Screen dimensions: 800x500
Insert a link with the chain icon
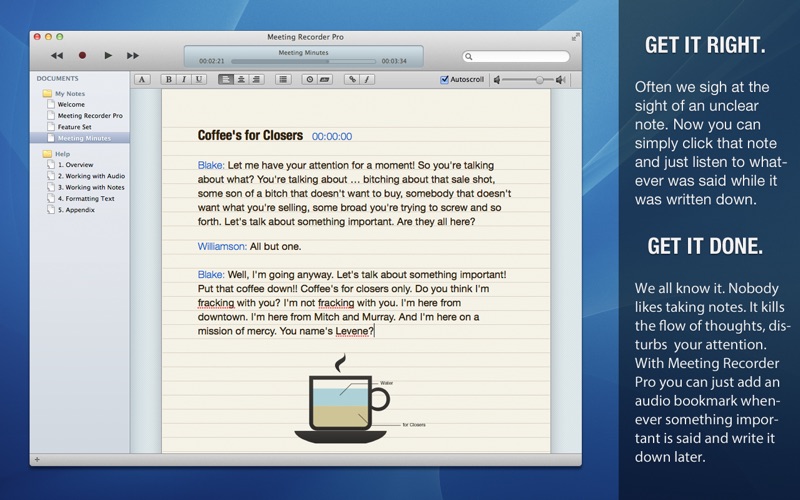[352, 79]
